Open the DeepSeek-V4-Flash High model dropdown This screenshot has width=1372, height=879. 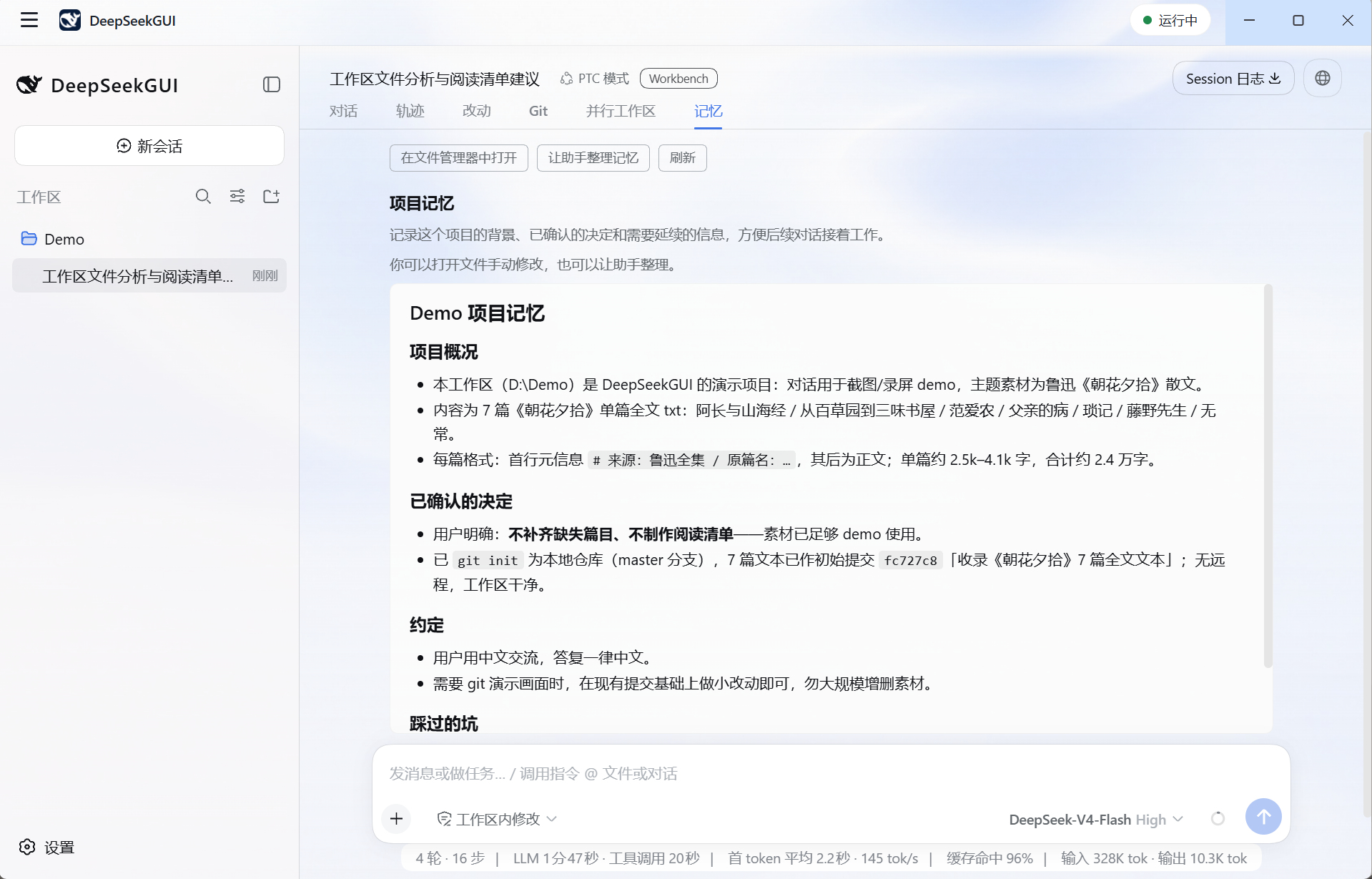[1096, 820]
